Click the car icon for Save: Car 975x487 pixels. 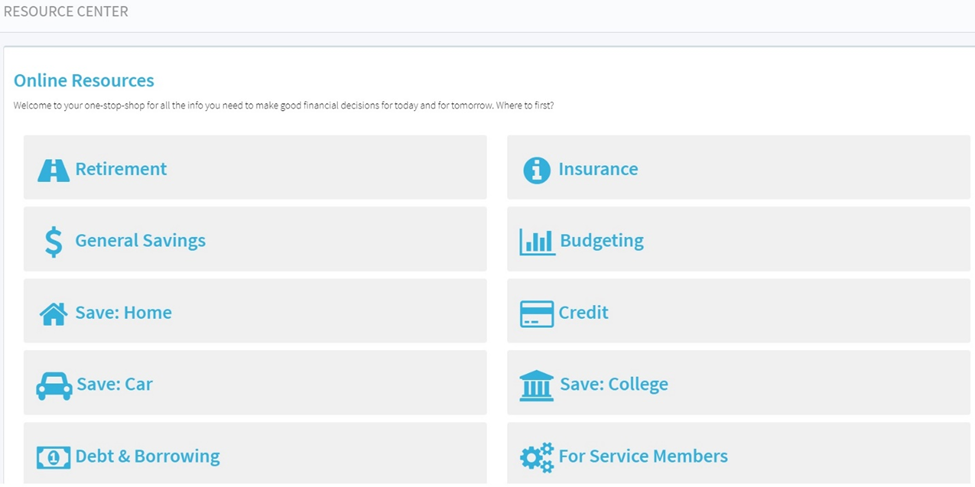click(54, 386)
